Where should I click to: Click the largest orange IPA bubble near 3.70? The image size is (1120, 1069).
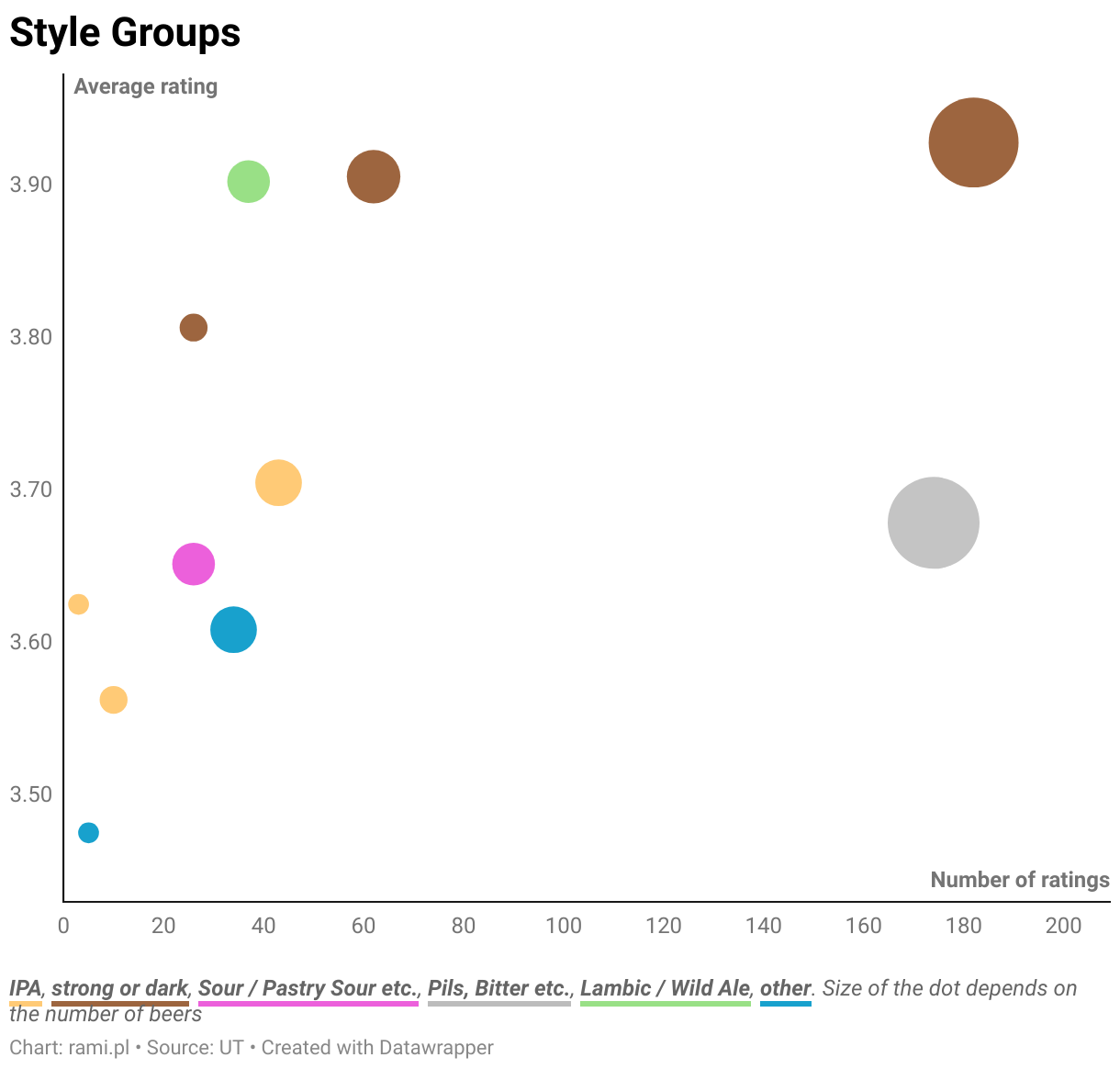(278, 482)
